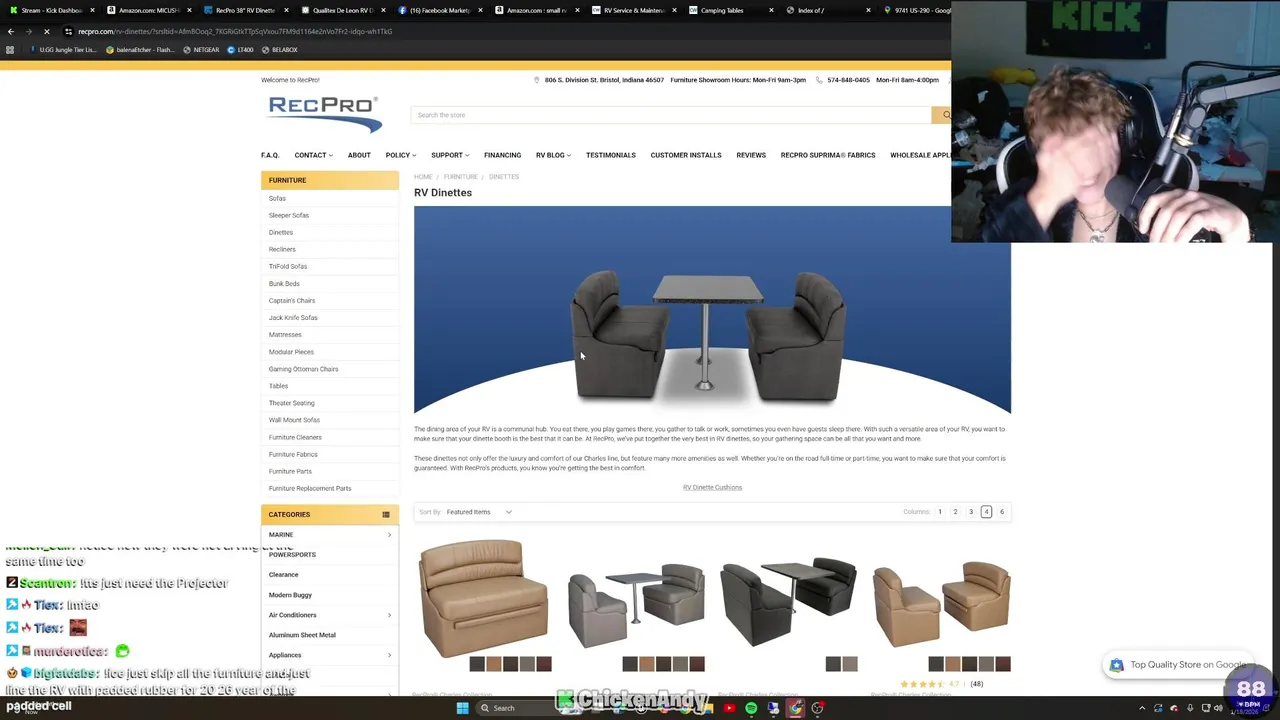Set product grid to 3 columns
This screenshot has height=720, width=1280.
[x=970, y=512]
